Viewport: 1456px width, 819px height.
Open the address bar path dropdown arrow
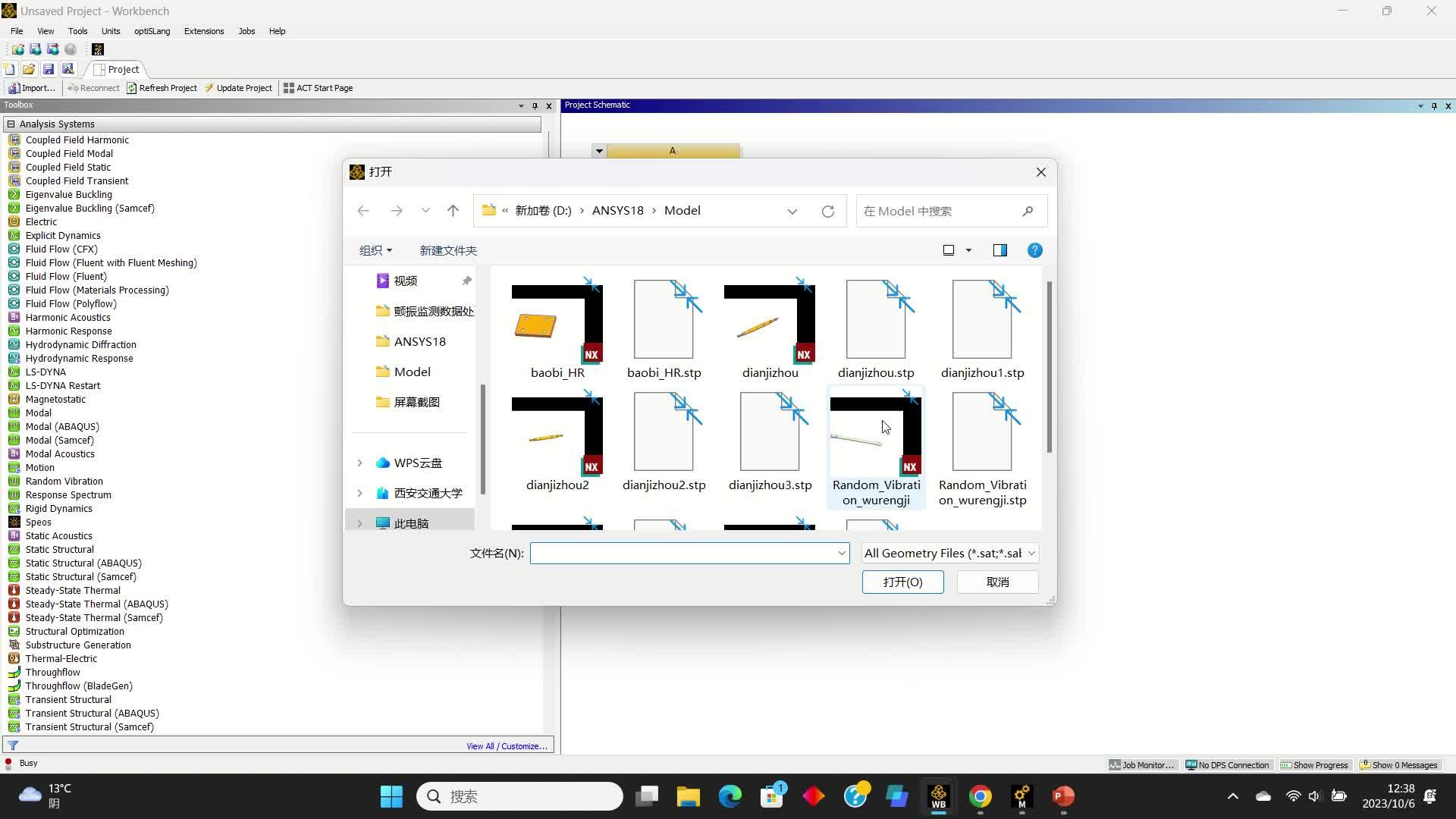coord(792,211)
